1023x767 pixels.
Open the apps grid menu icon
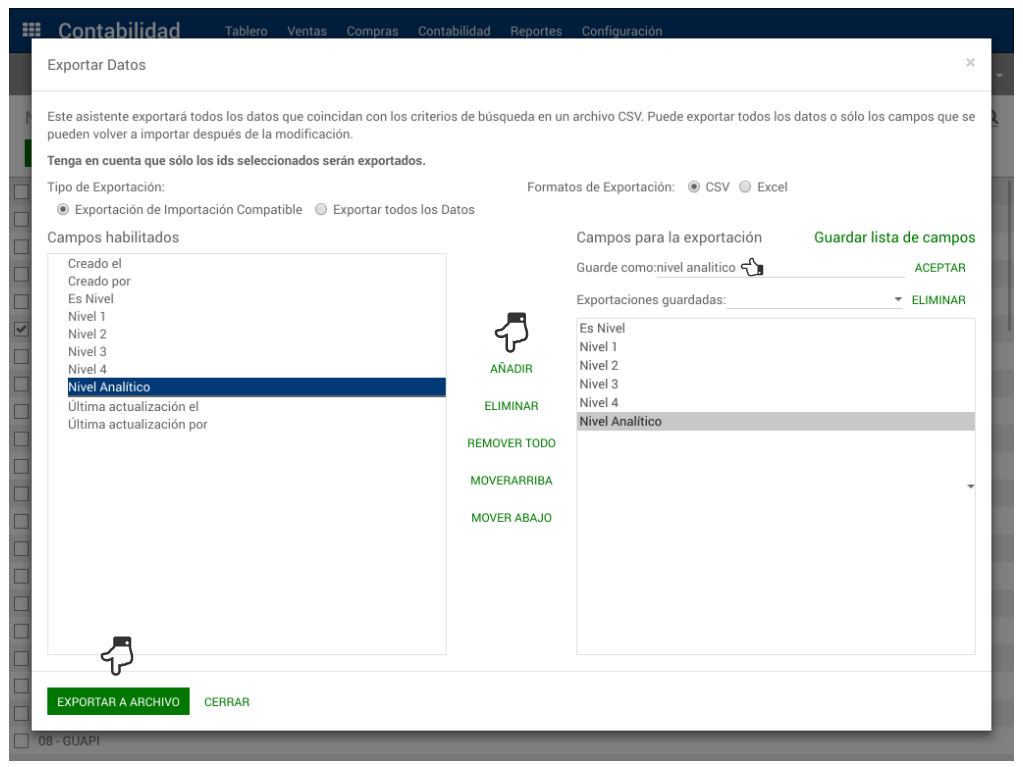(x=31, y=31)
